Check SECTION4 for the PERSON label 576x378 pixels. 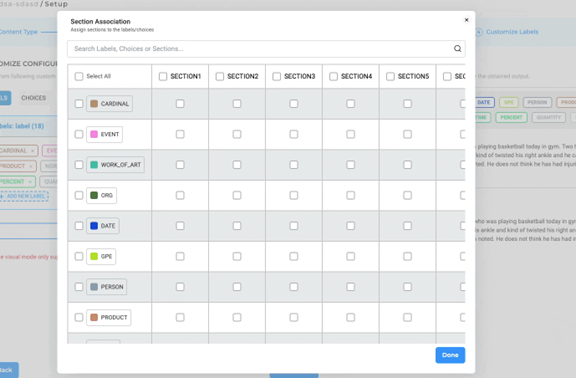pos(351,287)
